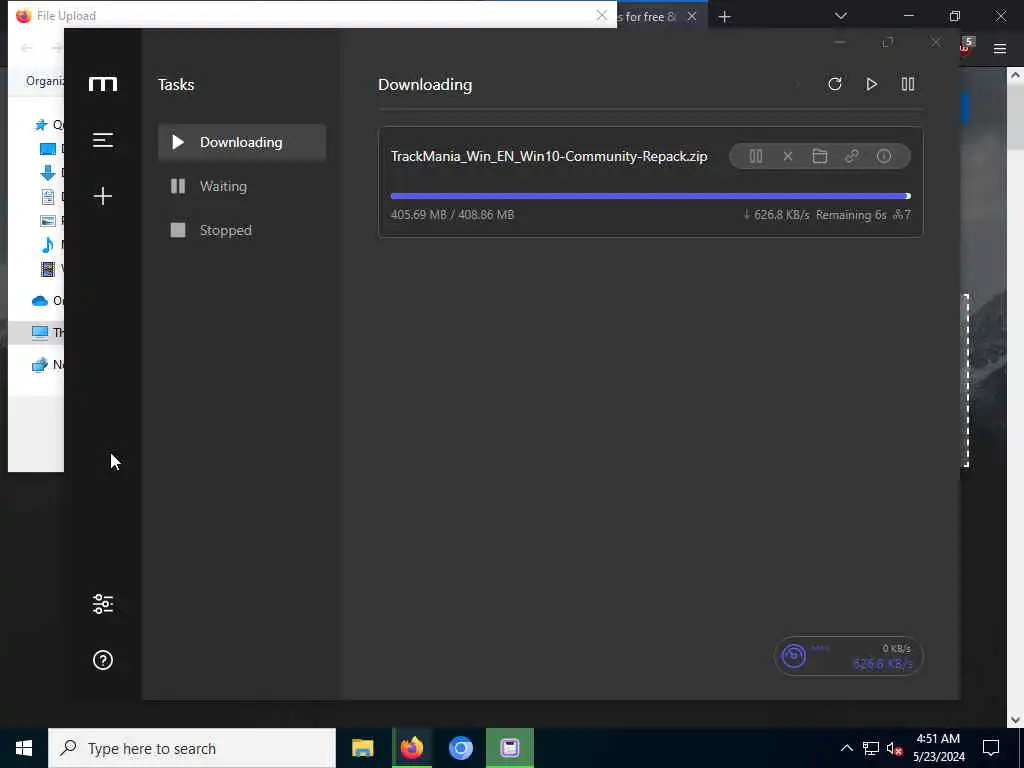
Task: Open the Firefox hamburger application menu
Action: click(x=1000, y=48)
